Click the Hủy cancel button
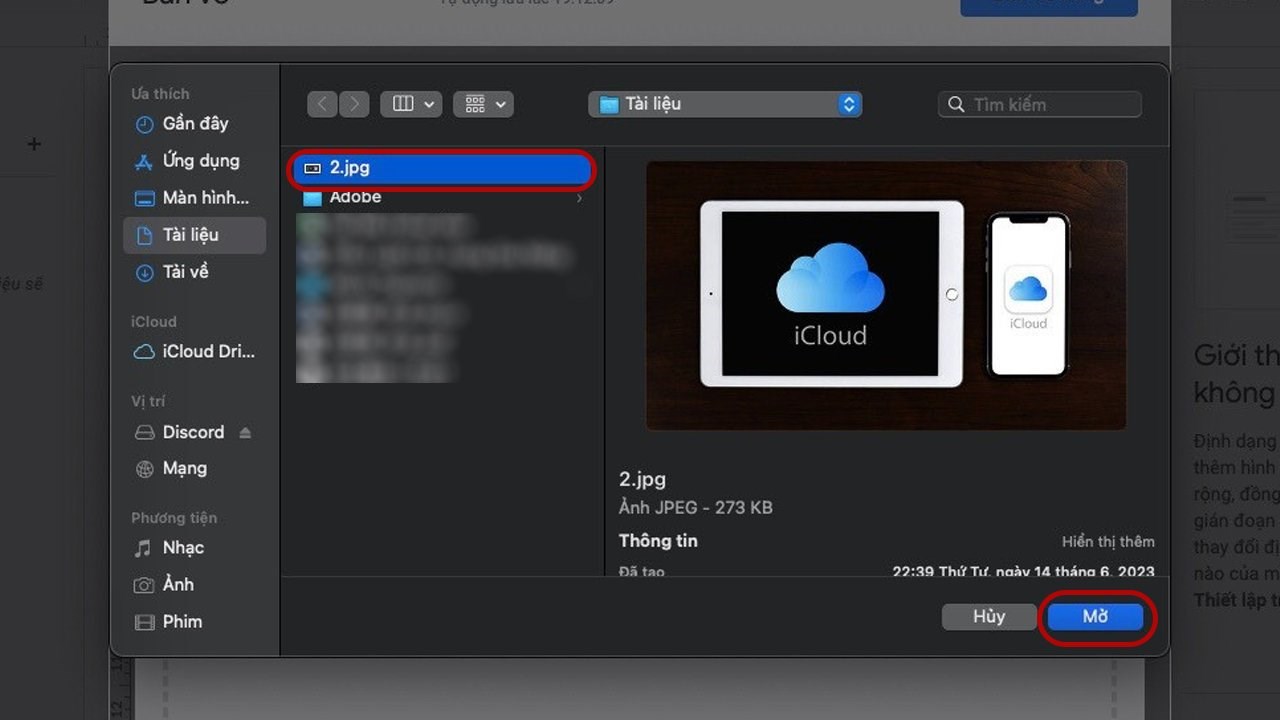This screenshot has height=720, width=1280. 989,617
